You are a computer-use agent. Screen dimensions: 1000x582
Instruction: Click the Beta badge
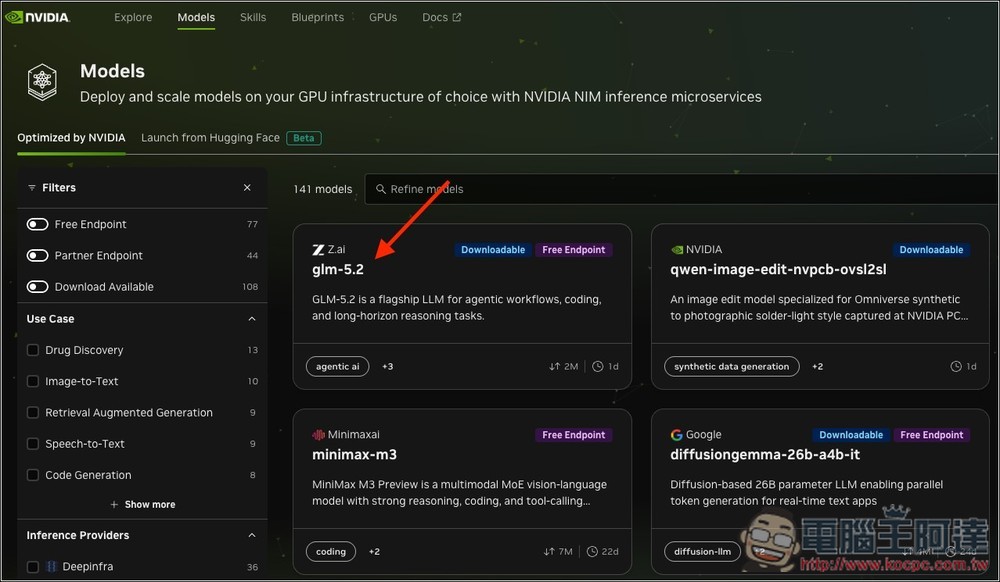[x=304, y=138]
